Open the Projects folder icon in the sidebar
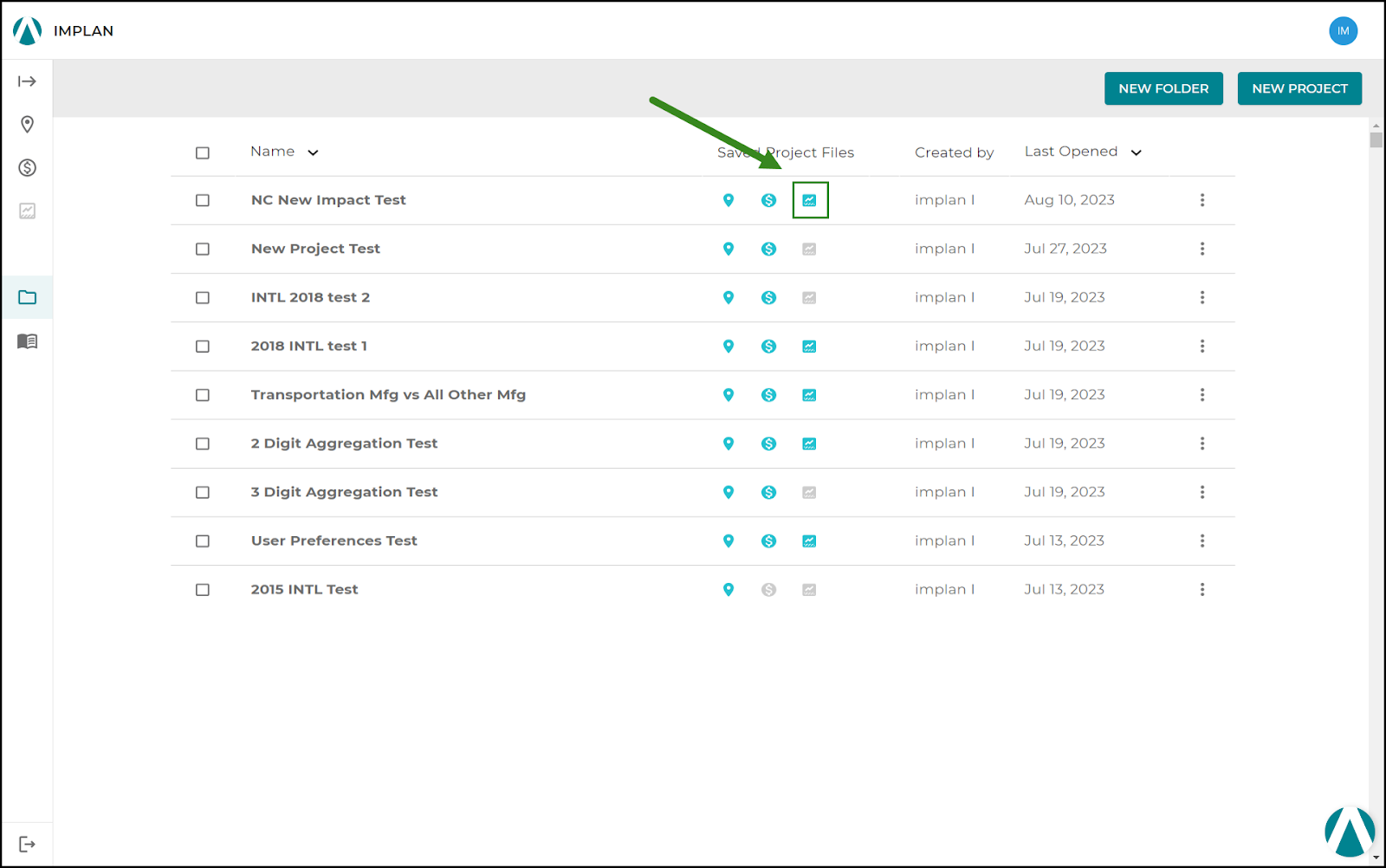Image resolution: width=1386 pixels, height=868 pixels. pyautogui.click(x=28, y=297)
